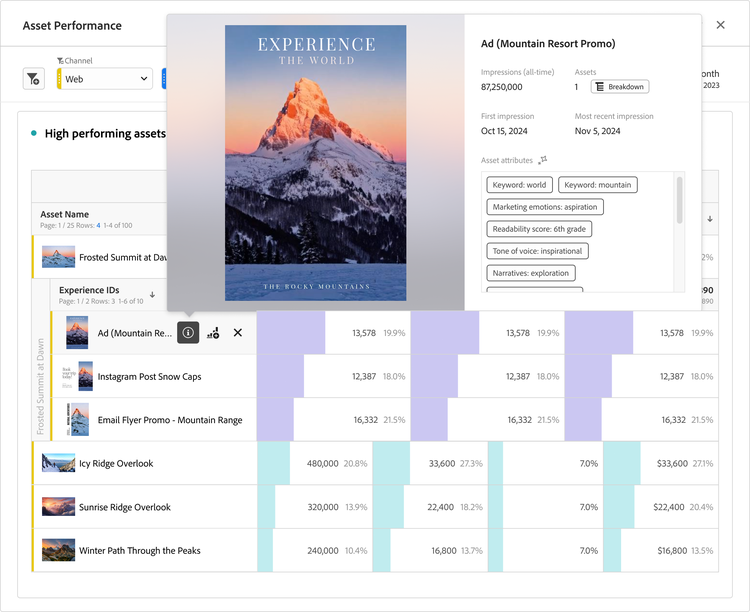Image resolution: width=750 pixels, height=612 pixels.
Task: Click the Nov 5, 2024 most recent impression date
Action: 597,131
